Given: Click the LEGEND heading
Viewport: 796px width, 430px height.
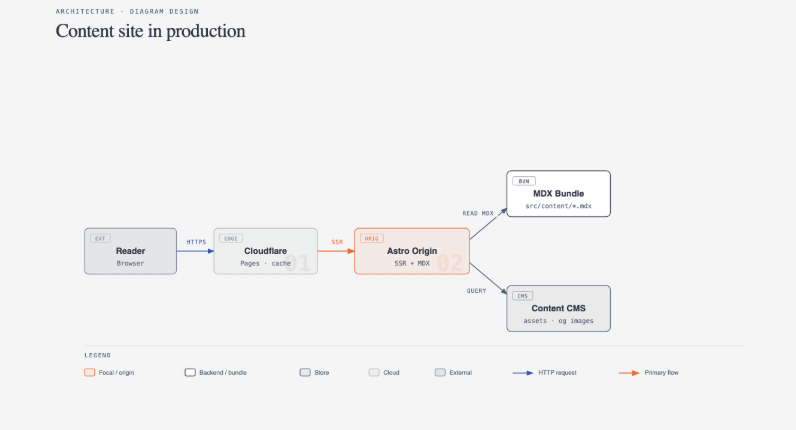Looking at the screenshot, I should 97,355.
